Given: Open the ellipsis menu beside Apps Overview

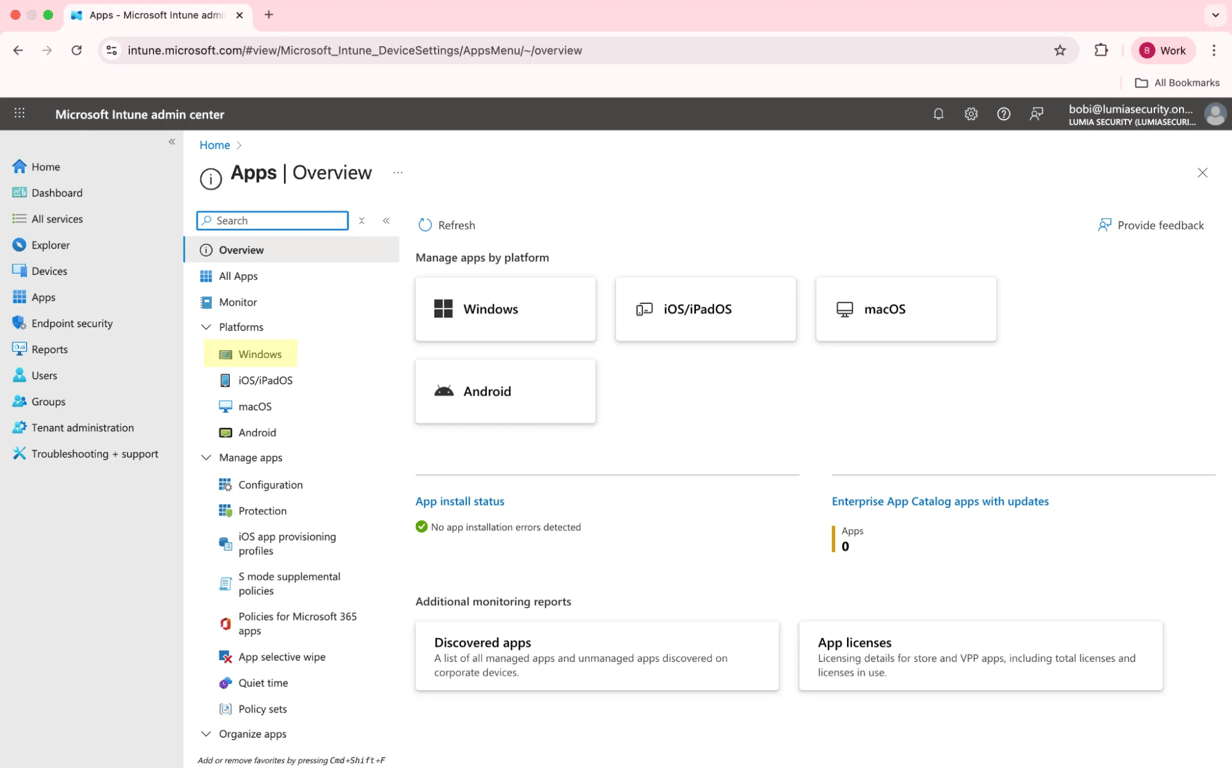Looking at the screenshot, I should (398, 173).
